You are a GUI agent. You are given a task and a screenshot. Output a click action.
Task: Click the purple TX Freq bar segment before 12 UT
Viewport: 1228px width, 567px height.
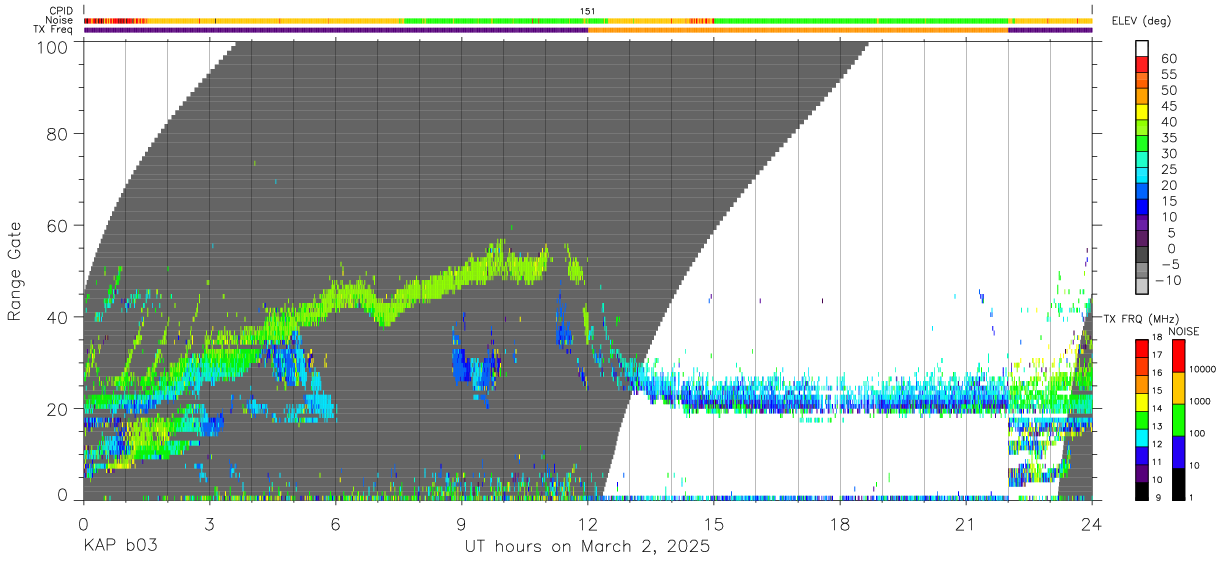pos(335,30)
